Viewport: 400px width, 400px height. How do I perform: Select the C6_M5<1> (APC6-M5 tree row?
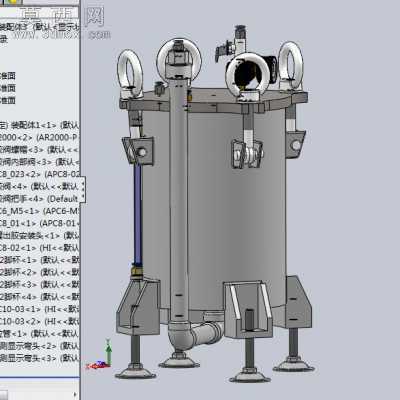tap(39, 211)
